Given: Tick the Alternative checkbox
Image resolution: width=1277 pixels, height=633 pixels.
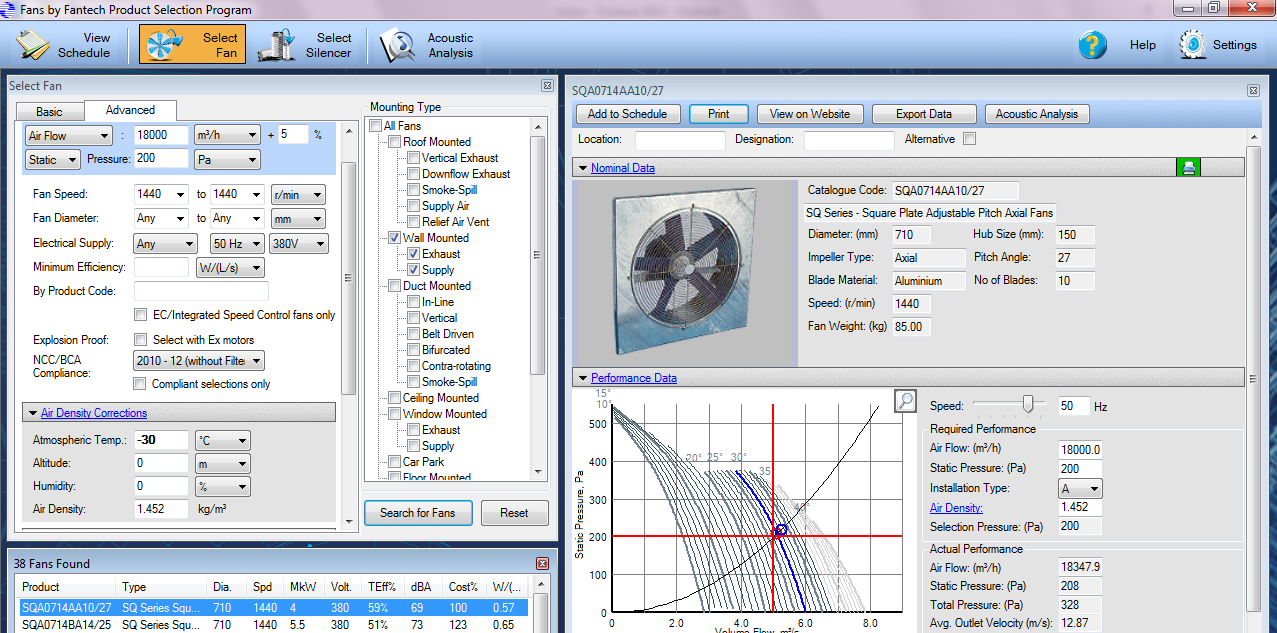Looking at the screenshot, I should (969, 139).
